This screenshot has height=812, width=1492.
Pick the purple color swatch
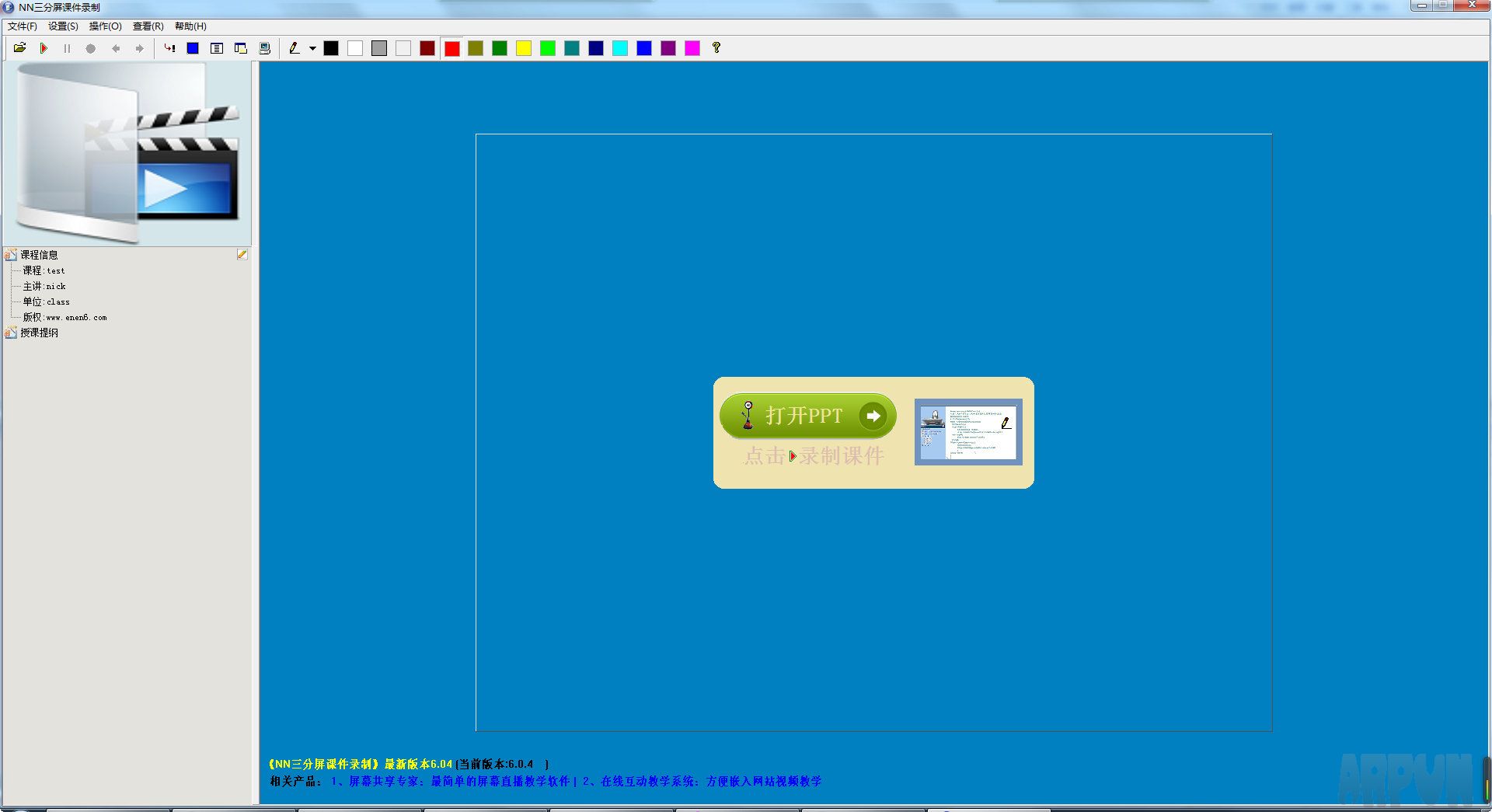coord(668,48)
